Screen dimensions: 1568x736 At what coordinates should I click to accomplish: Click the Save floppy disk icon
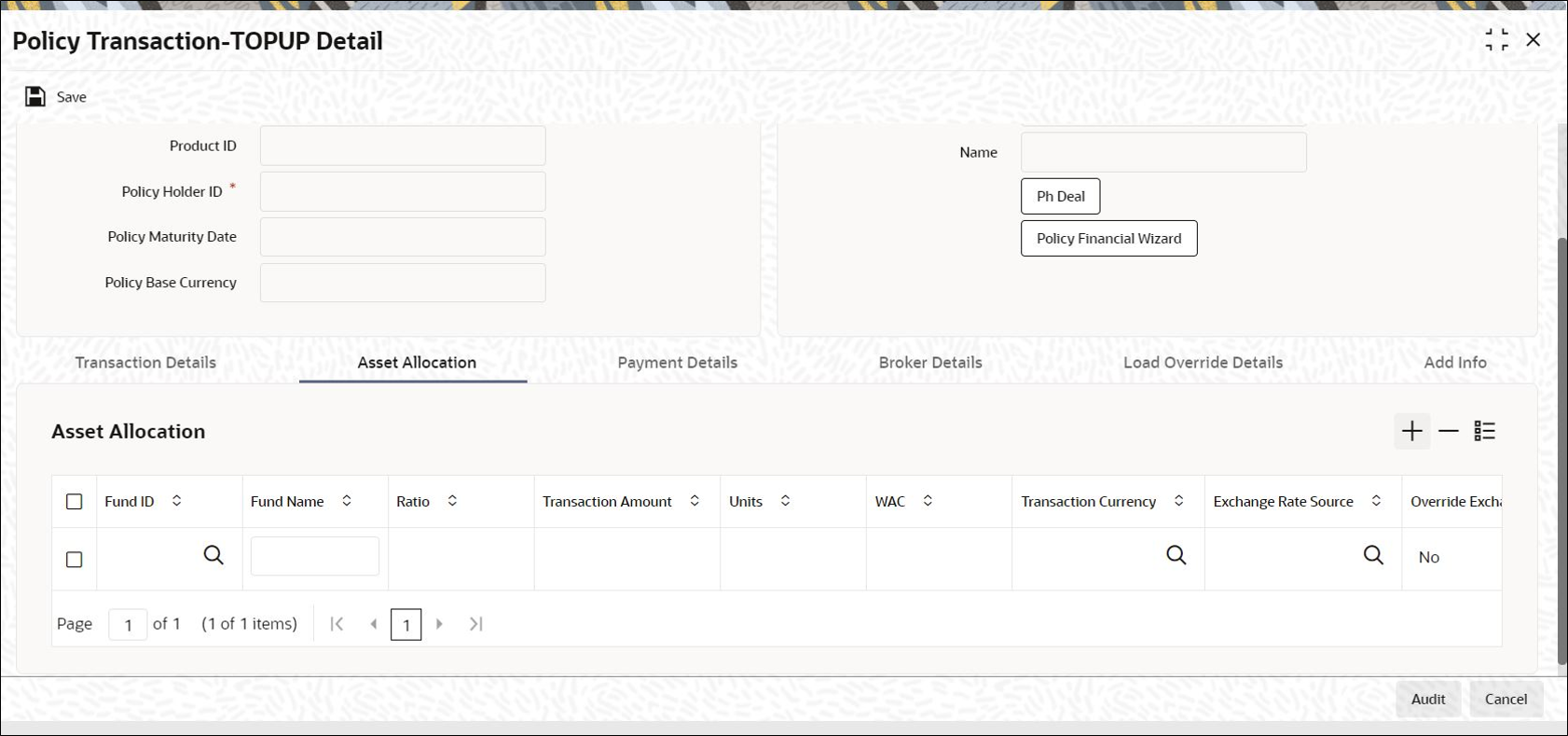point(35,97)
